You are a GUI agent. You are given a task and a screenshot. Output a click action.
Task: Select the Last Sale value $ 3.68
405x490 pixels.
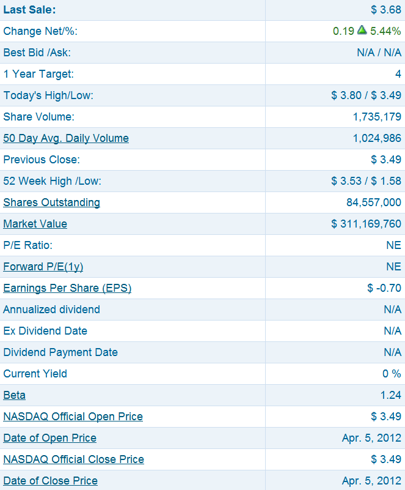[x=386, y=10]
